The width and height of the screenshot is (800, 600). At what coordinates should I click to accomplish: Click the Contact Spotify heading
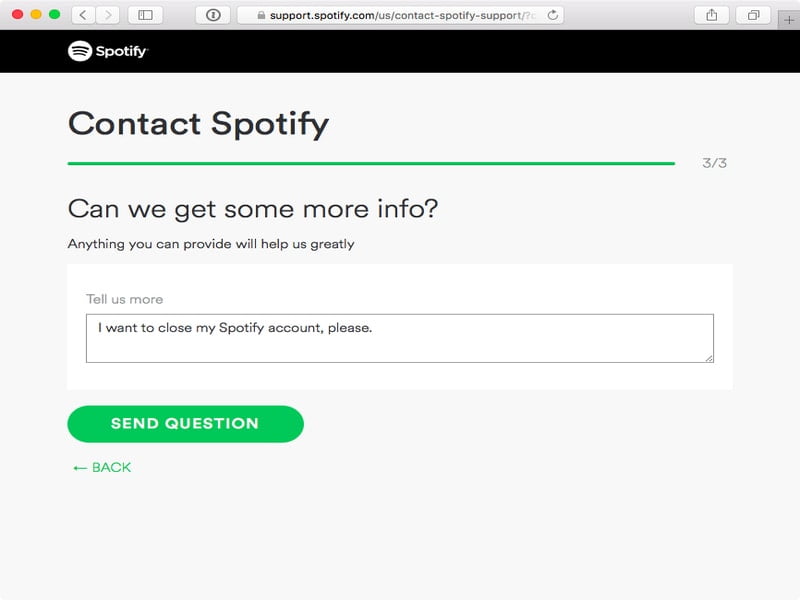[198, 124]
